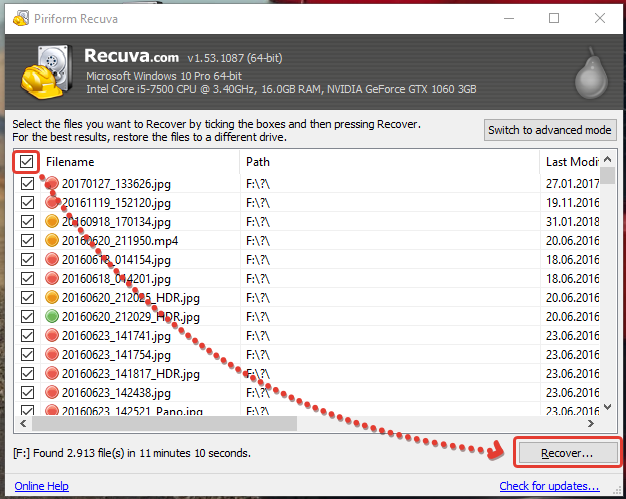Click orange status dot for 20160620_211950.mp4
626x499 pixels.
coord(53,241)
